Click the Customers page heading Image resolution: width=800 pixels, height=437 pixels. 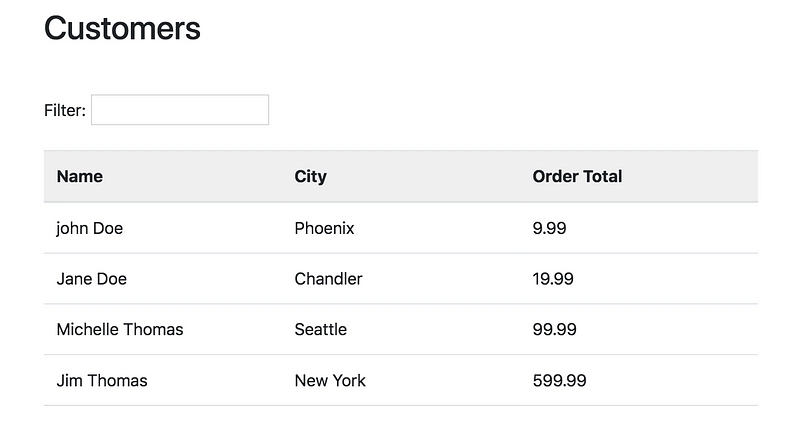[x=122, y=28]
